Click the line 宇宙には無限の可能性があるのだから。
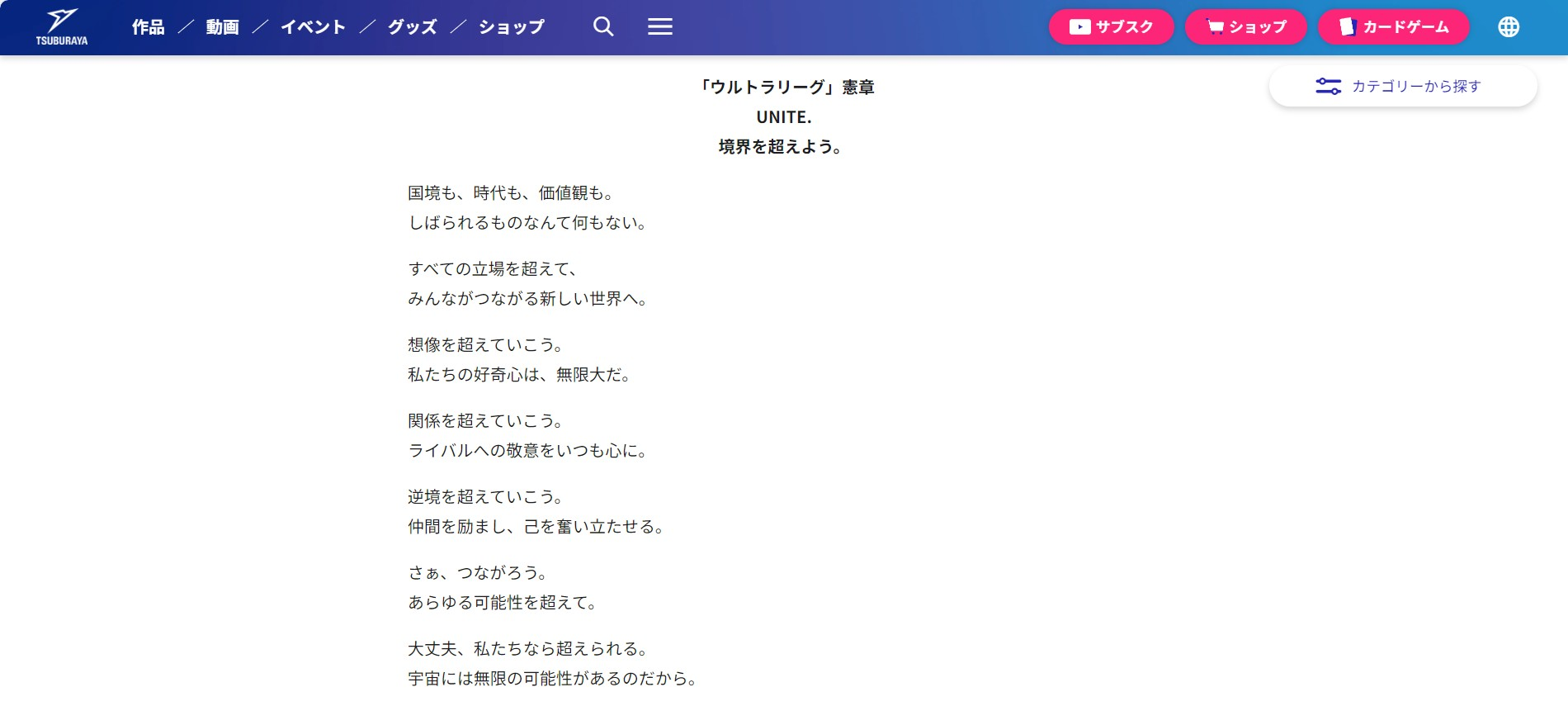Image resolution: width=1568 pixels, height=725 pixels. pyautogui.click(x=553, y=679)
